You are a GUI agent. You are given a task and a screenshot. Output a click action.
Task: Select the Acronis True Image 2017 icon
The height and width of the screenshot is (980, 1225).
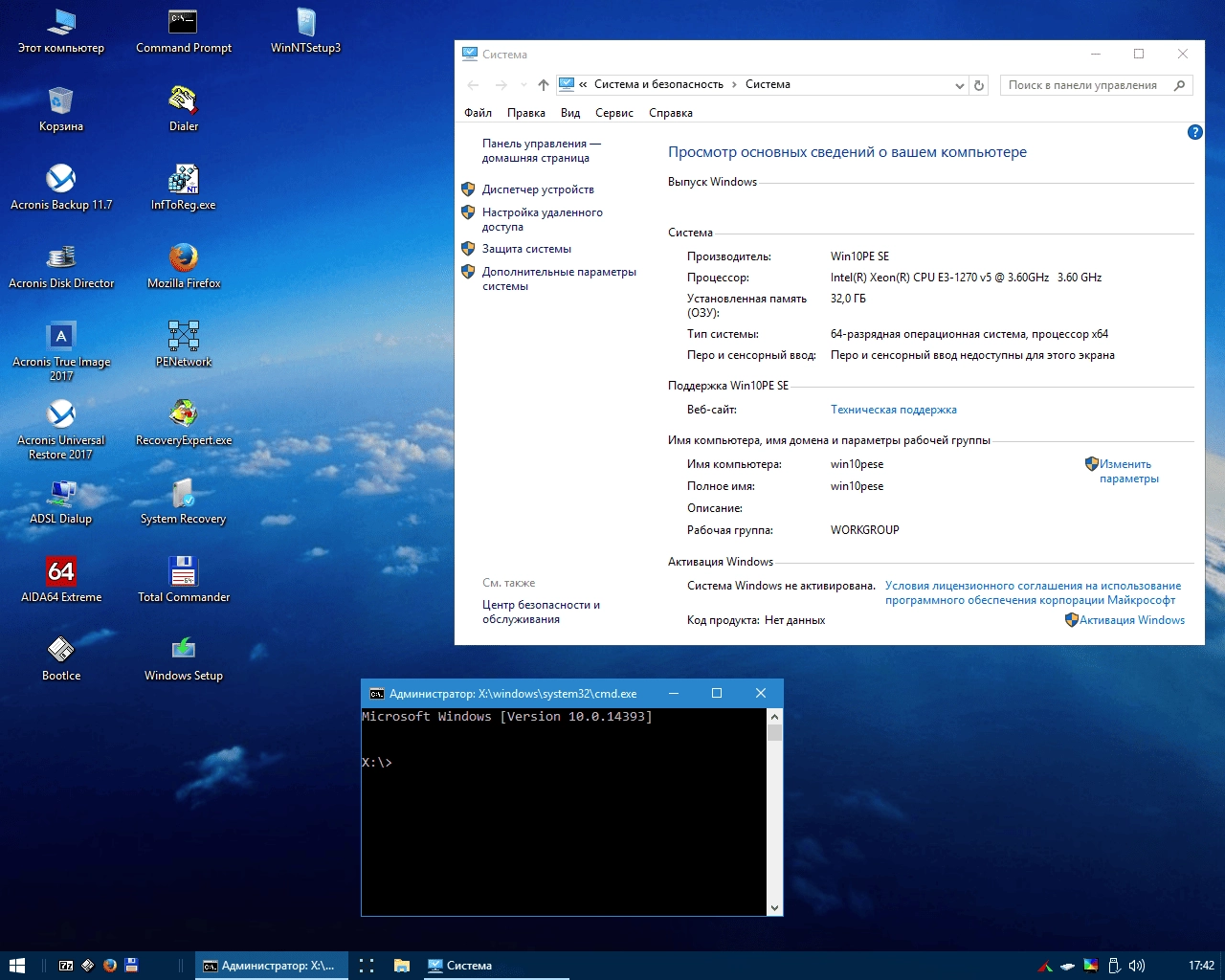(x=61, y=351)
